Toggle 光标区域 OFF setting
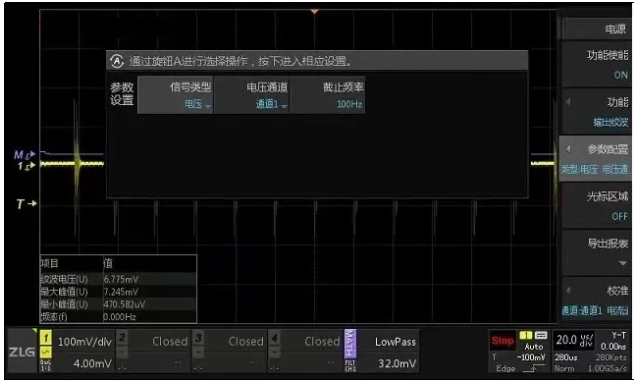634x381 pixels. click(x=596, y=206)
